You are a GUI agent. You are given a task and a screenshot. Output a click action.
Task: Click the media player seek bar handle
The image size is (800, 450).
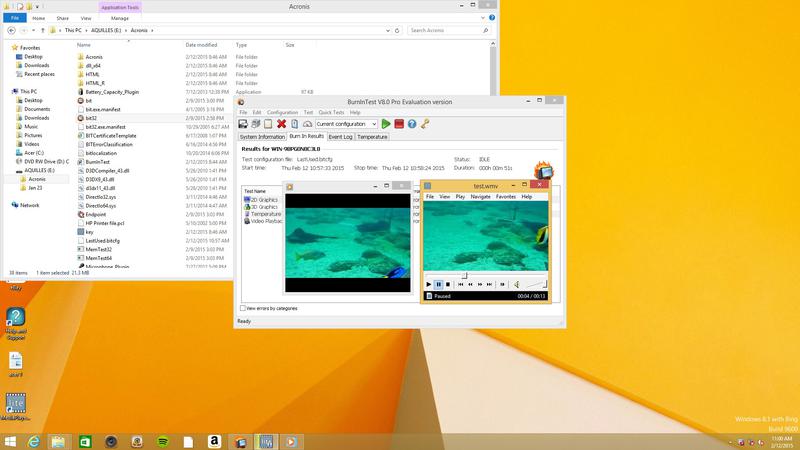[464, 276]
